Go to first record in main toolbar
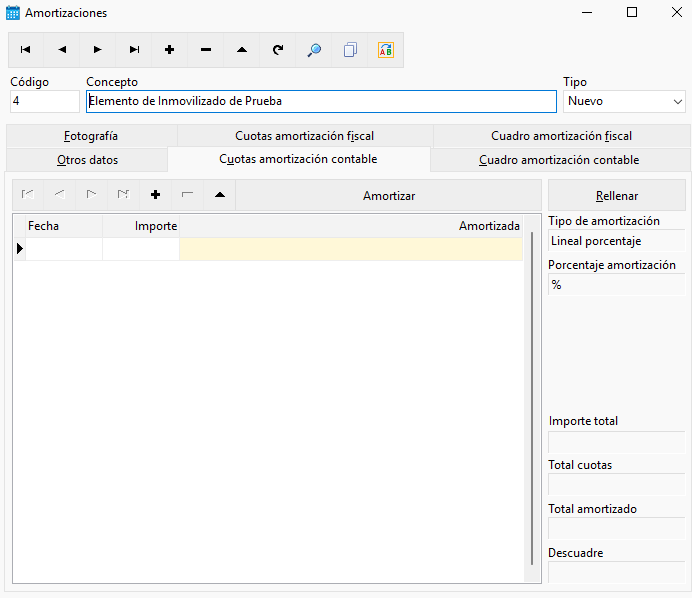This screenshot has height=598, width=692. pyautogui.click(x=26, y=50)
